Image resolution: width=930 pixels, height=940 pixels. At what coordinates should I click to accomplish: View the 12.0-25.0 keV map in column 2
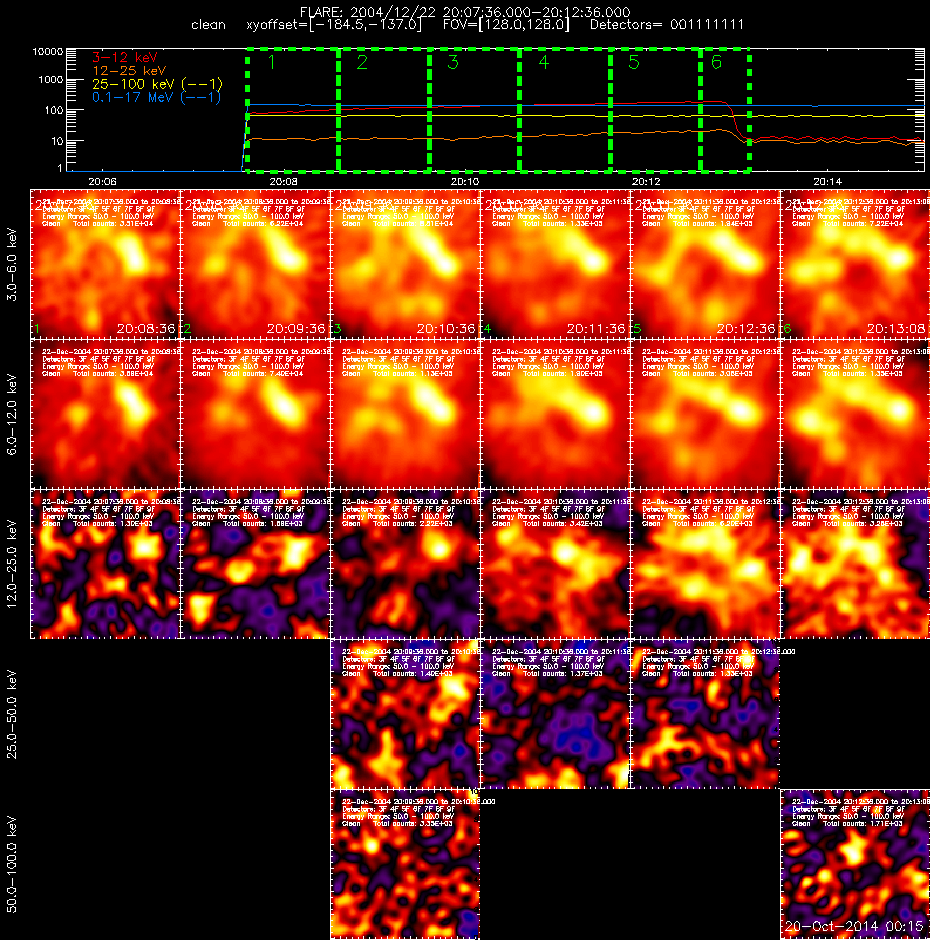pyautogui.click(x=255, y=564)
